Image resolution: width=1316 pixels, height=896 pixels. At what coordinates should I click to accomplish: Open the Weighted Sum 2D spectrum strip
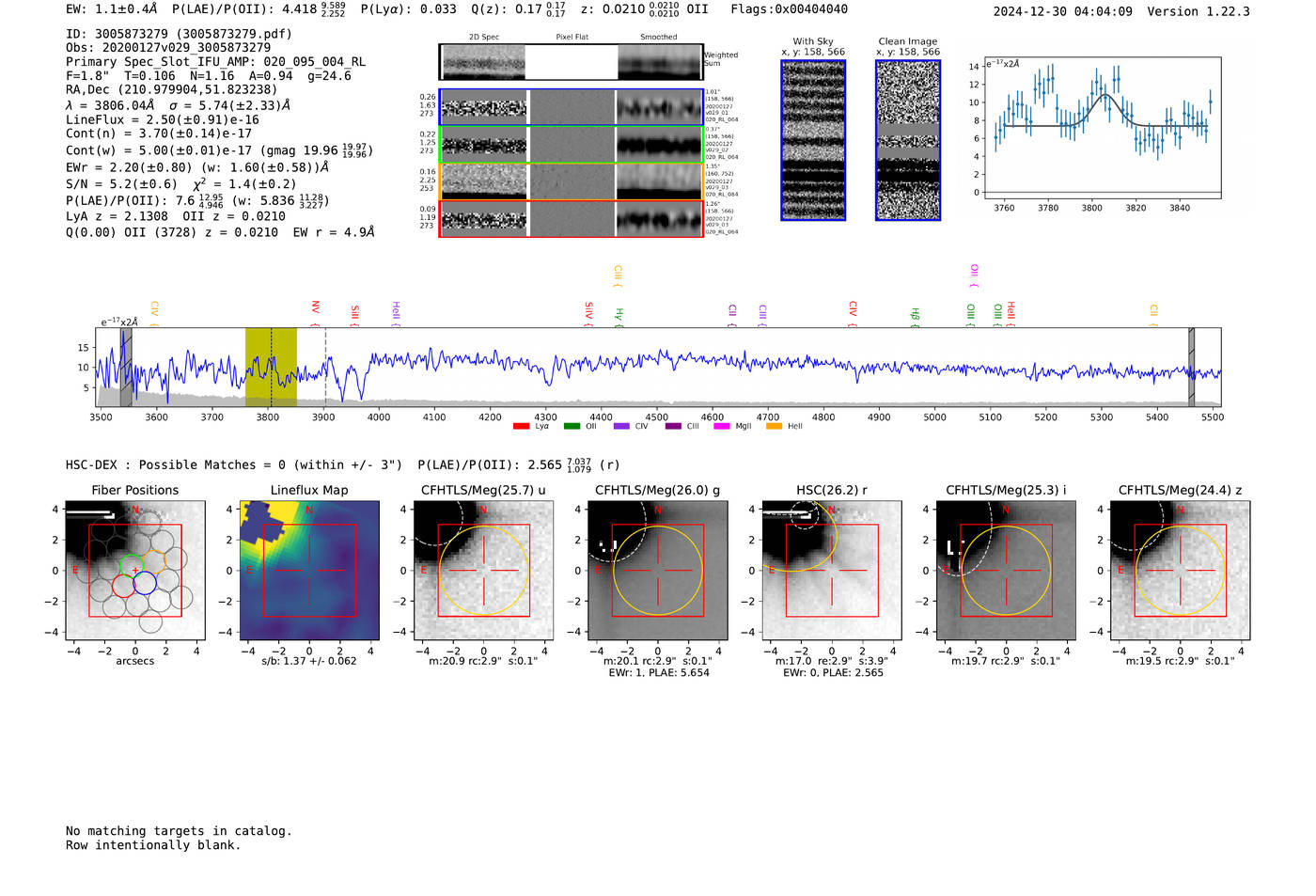point(572,62)
